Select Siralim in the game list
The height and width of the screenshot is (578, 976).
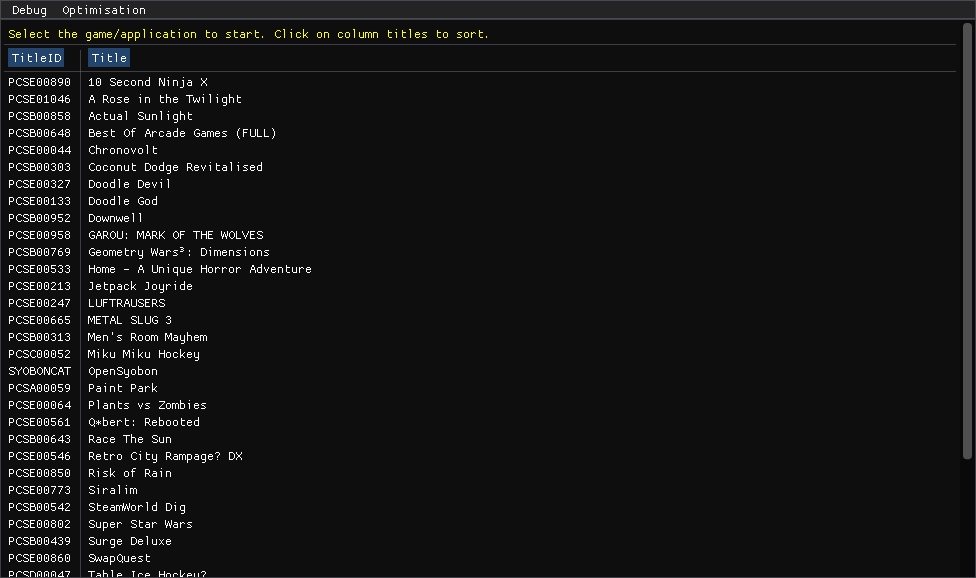(x=113, y=490)
